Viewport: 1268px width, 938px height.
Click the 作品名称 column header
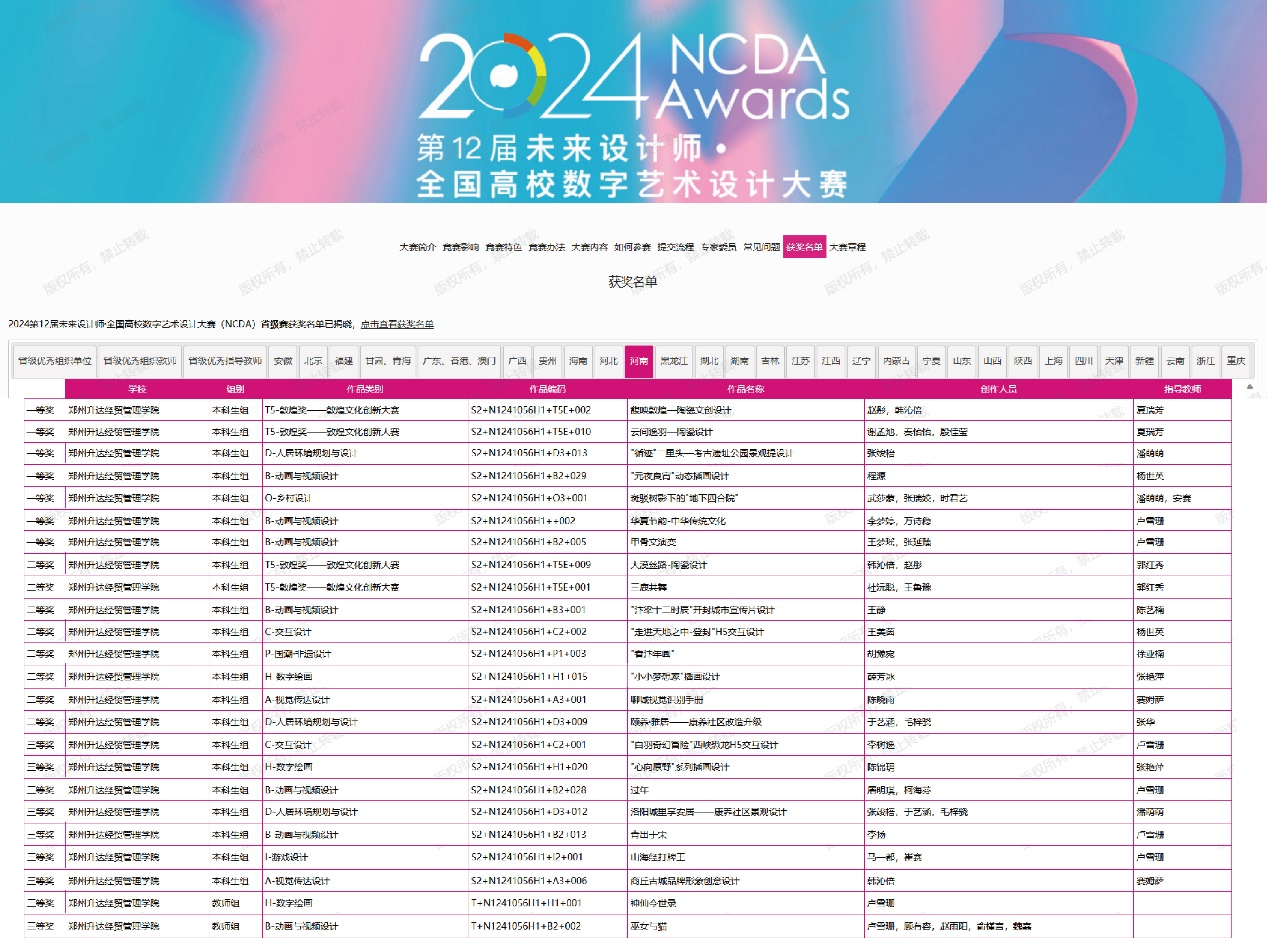pyautogui.click(x=745, y=389)
